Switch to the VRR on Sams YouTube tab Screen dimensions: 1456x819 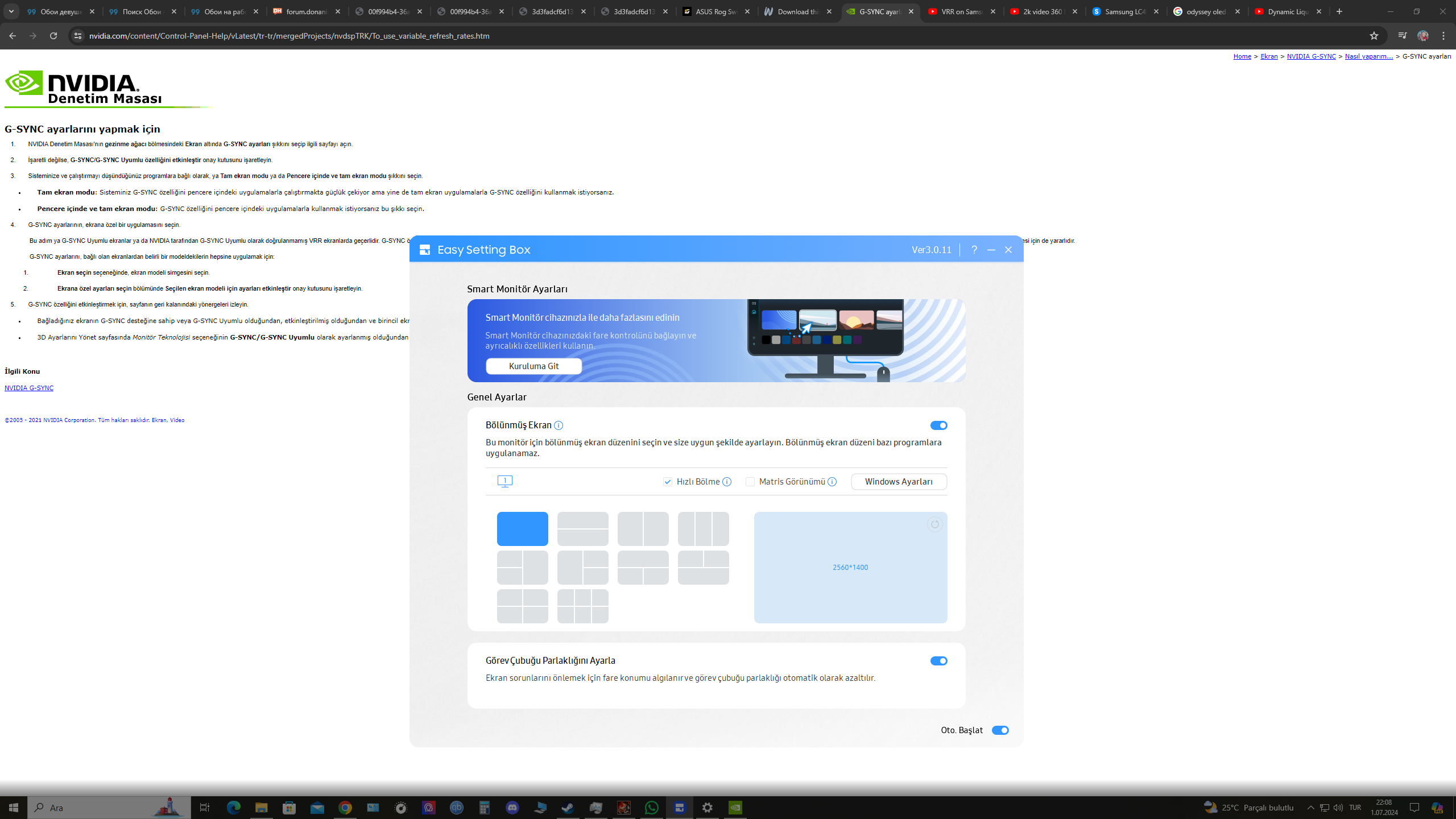point(962,11)
